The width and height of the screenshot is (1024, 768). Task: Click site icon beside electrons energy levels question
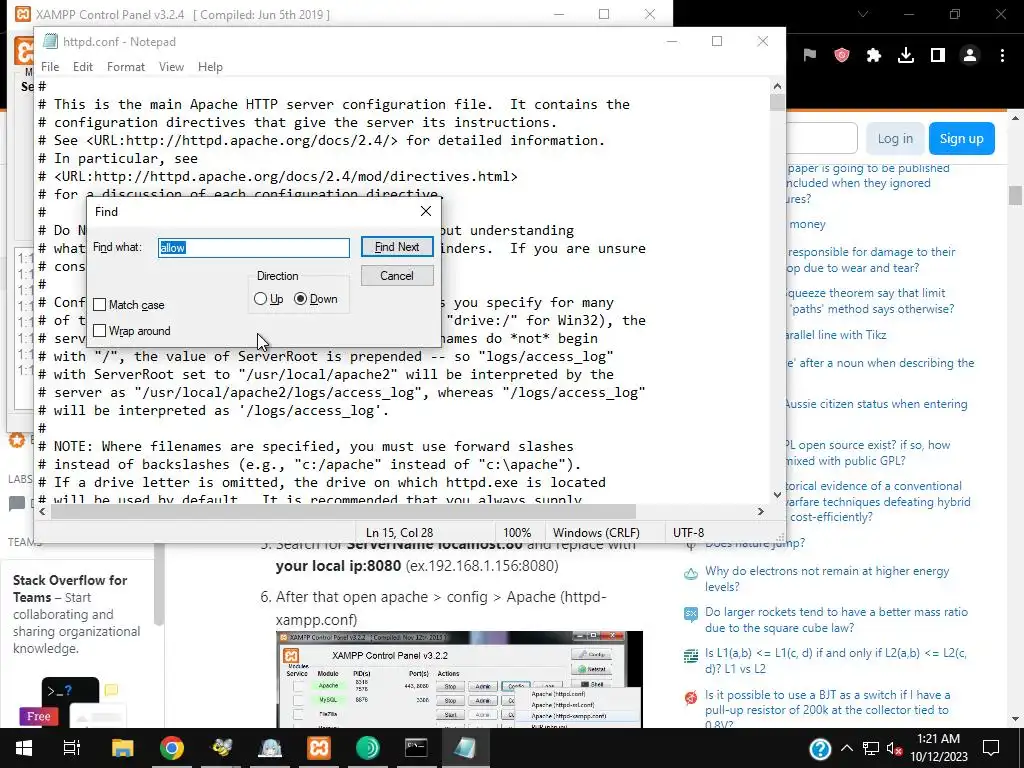click(691, 574)
